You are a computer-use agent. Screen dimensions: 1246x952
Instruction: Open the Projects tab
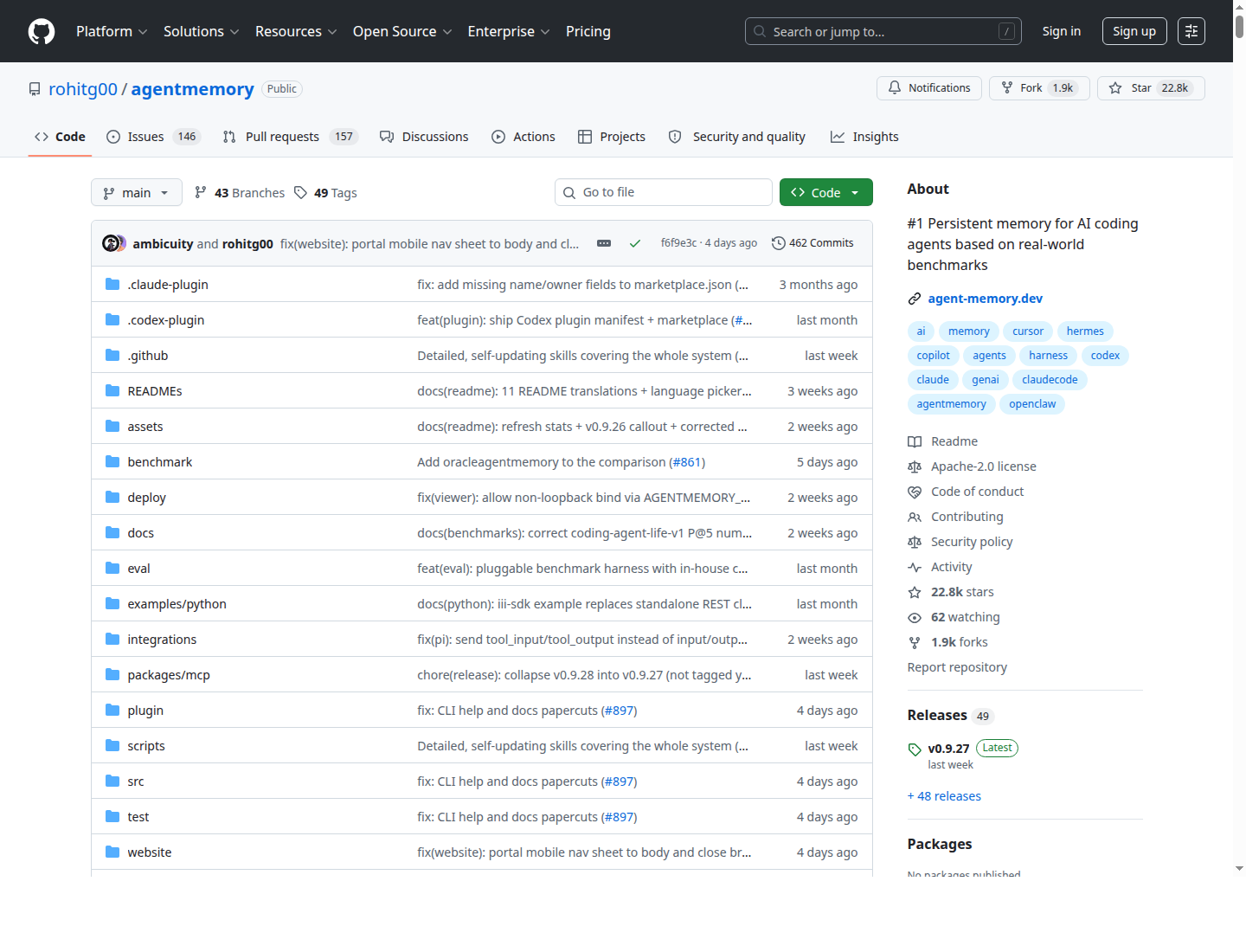pyautogui.click(x=612, y=137)
